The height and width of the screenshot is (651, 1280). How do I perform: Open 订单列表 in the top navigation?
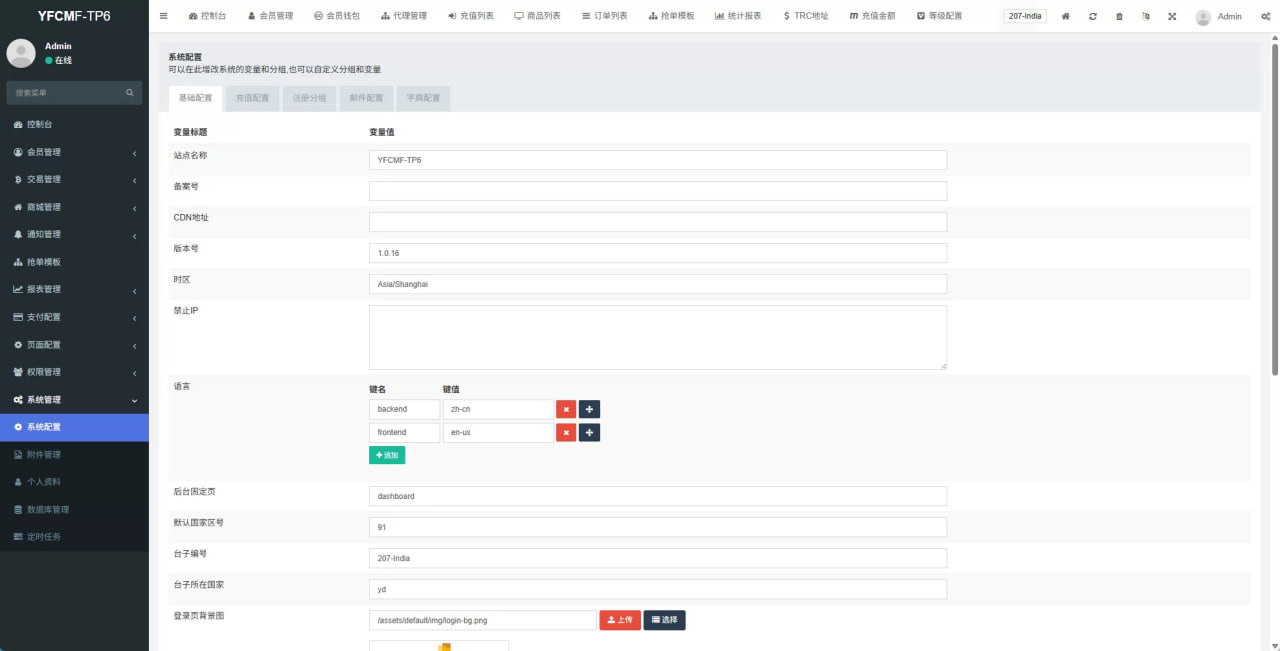605,16
